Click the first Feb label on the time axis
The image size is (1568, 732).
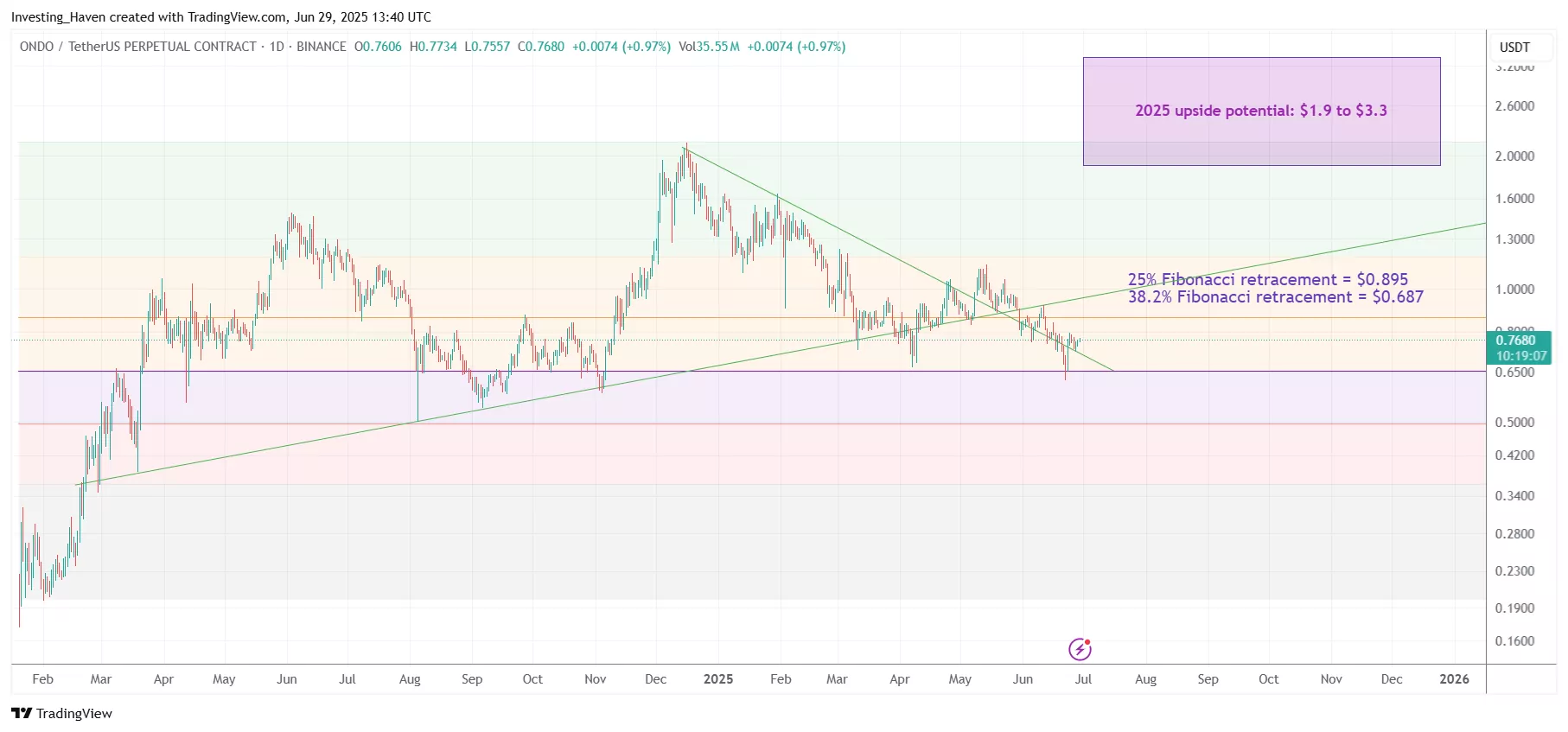pos(42,679)
